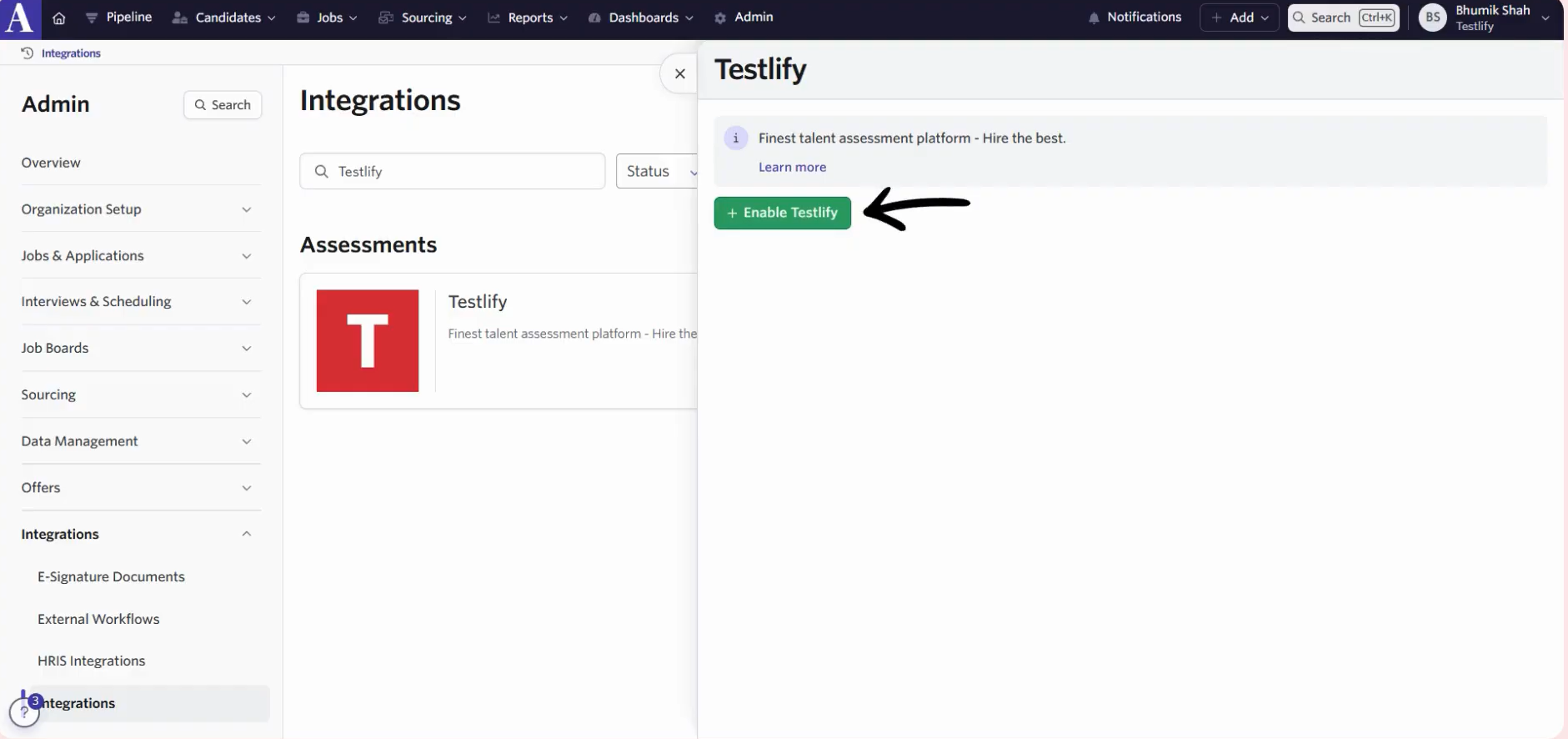Click the Reports chart icon
Screen dimensions: 1568x739
coord(494,18)
